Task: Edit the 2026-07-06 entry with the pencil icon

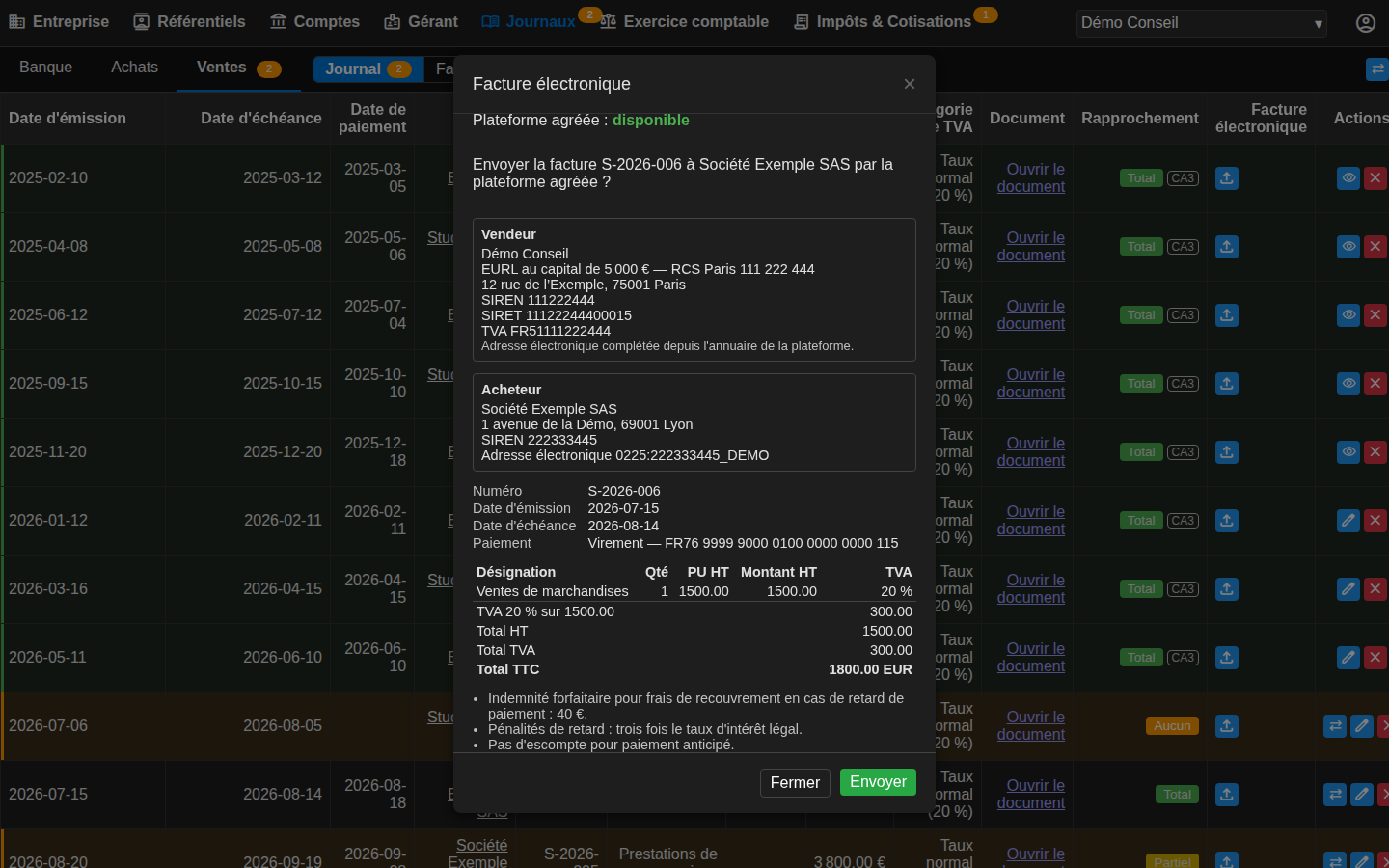Action: pos(1361,726)
